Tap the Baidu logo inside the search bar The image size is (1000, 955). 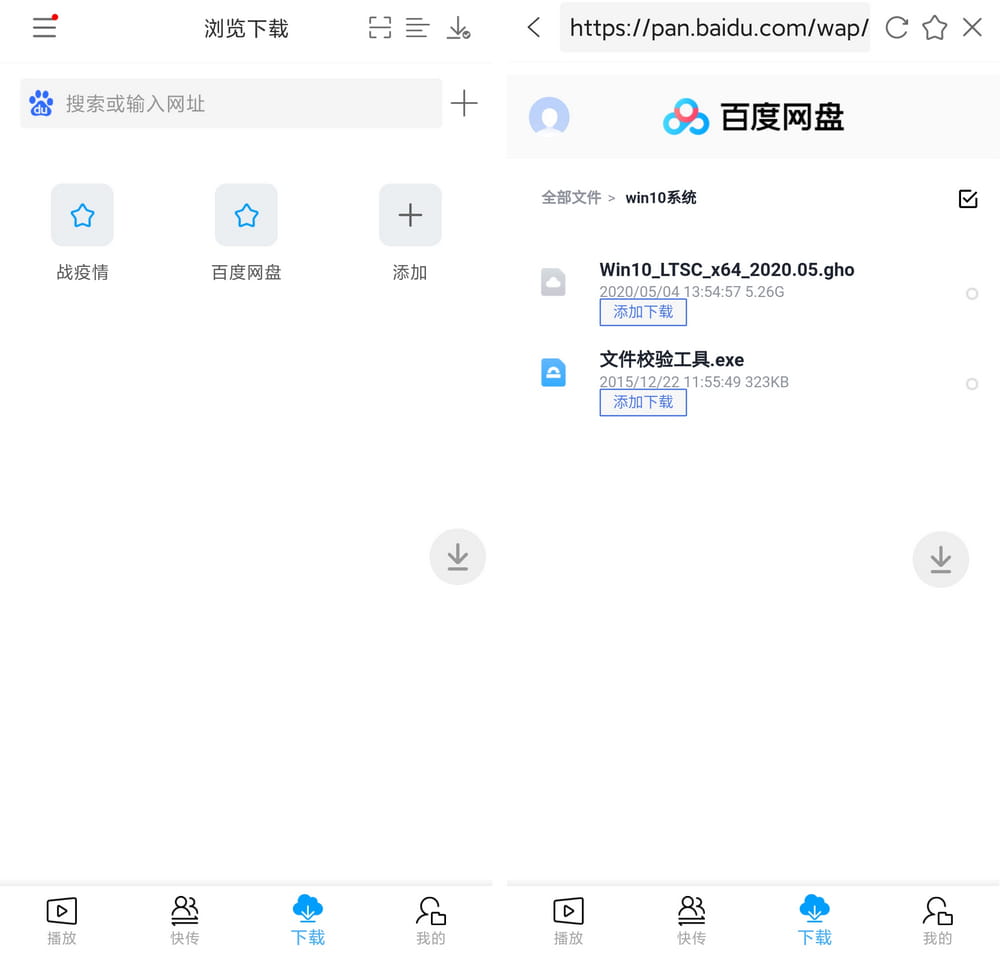click(40, 103)
